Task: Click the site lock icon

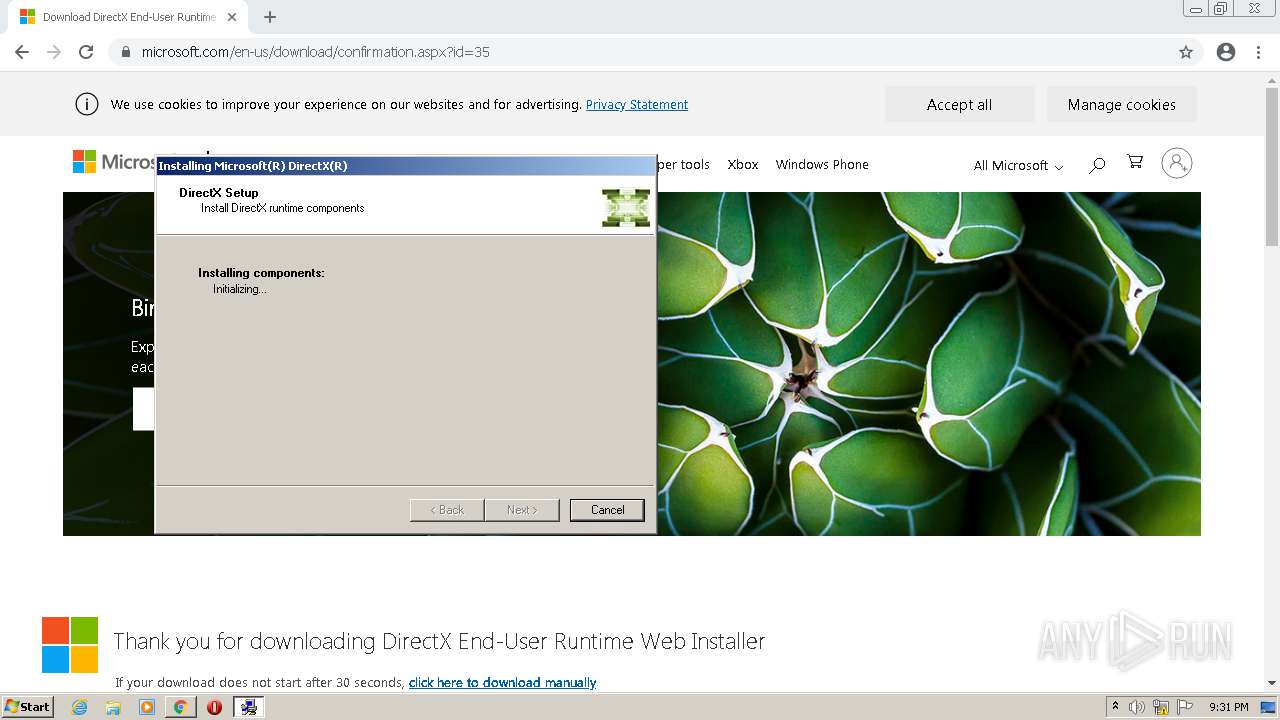Action: (126, 52)
